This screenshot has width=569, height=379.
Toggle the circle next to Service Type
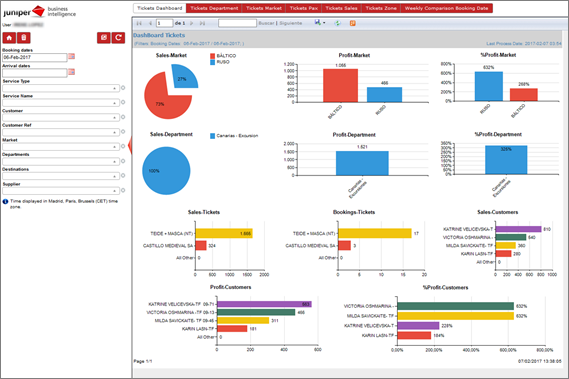pos(123,88)
